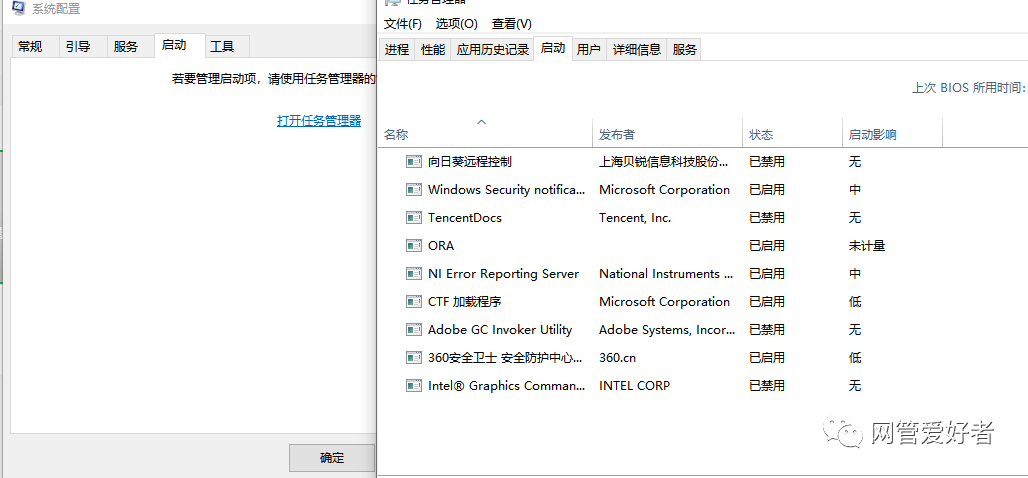Screen dimensions: 1028x478
Task: Click 已启用 status of CTF 加载程序 row
Action: (x=767, y=302)
